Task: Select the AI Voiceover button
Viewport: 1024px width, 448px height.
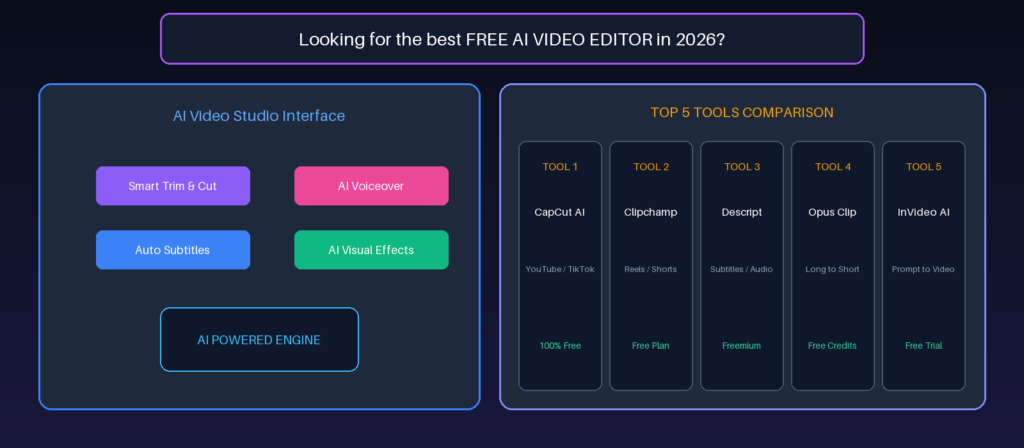Action: click(371, 186)
